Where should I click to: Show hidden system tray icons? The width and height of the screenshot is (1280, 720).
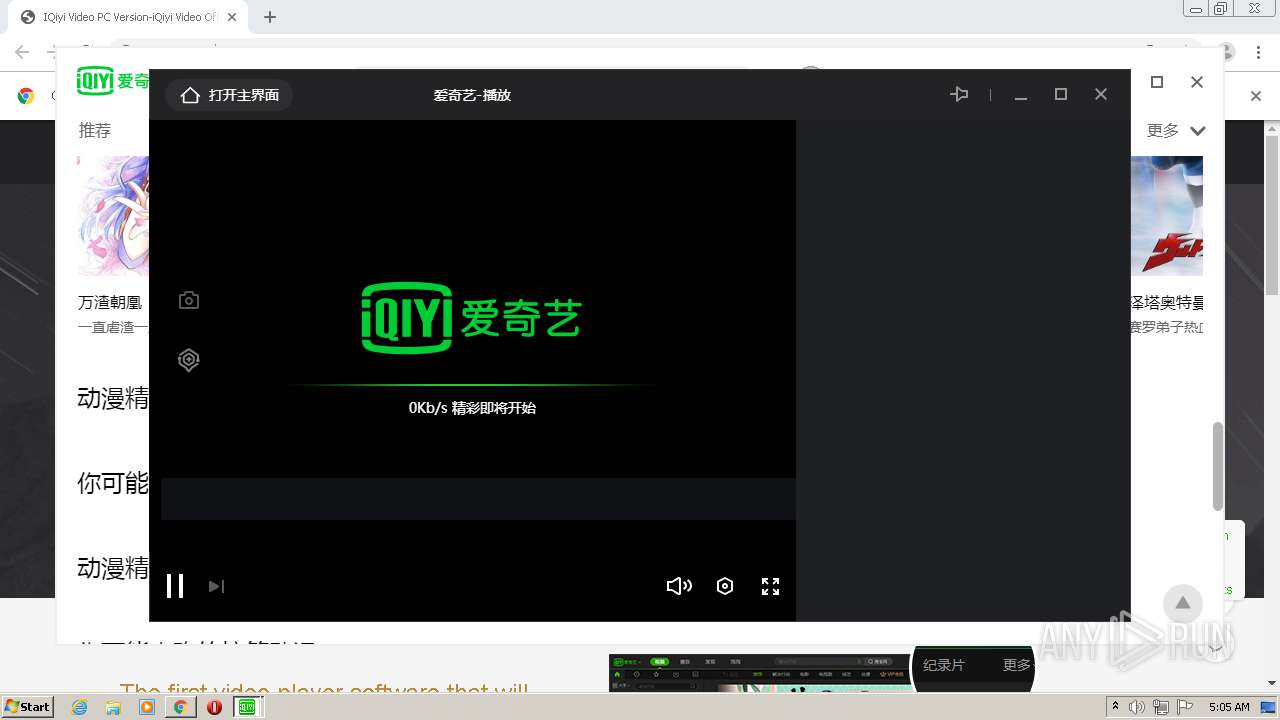pos(1115,707)
